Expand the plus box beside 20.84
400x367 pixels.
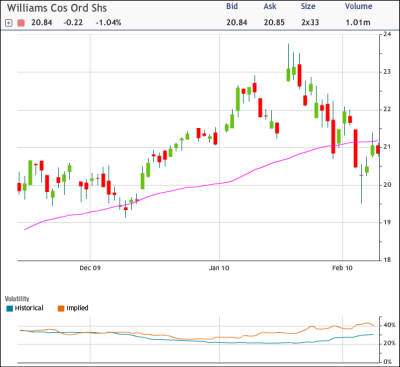tap(9, 23)
